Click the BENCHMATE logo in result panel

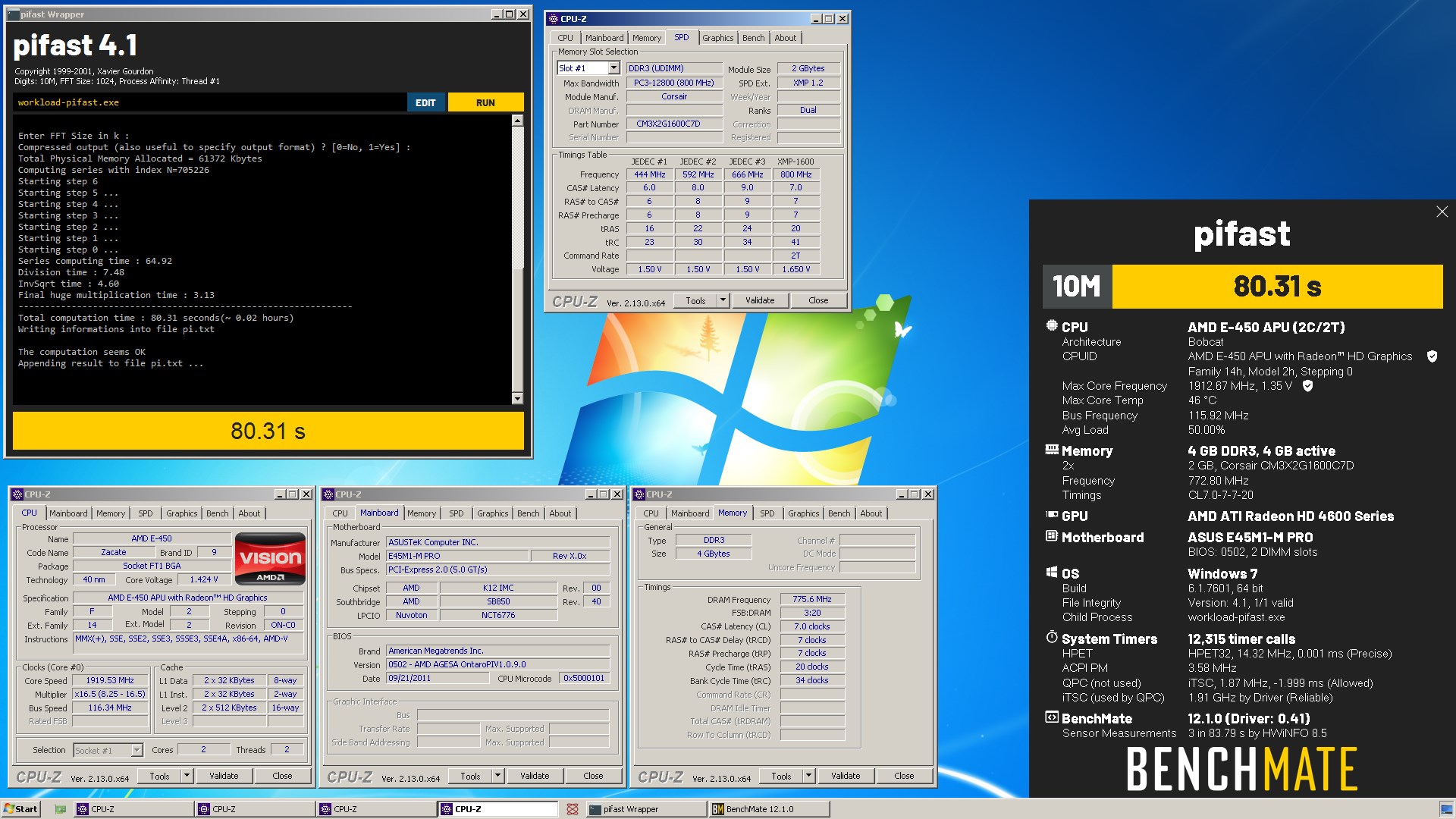click(x=1242, y=769)
